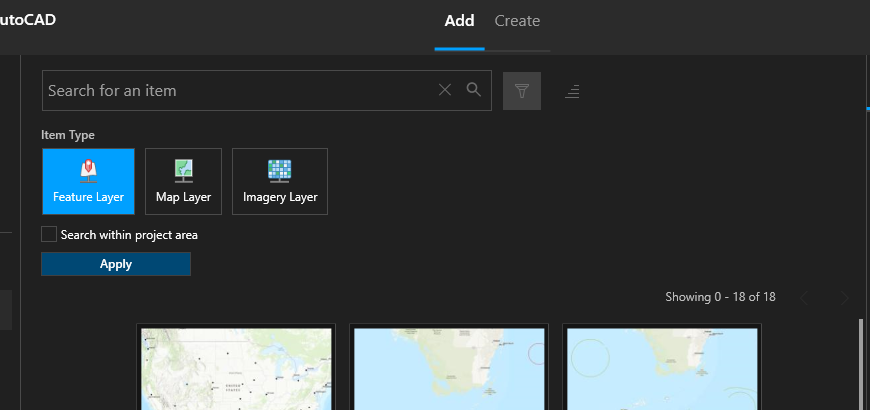Screen dimensions: 870x410
Task: Open the sort options icon
Action: point(572,91)
